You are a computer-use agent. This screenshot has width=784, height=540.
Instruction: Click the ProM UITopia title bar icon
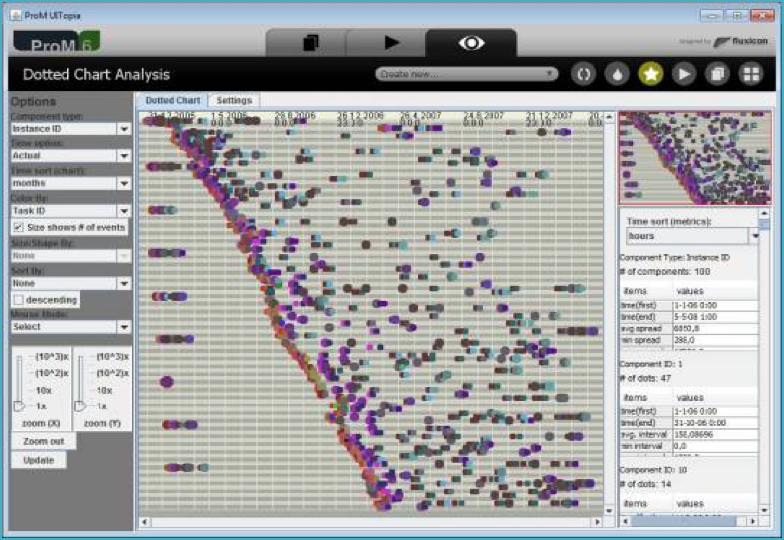16,16
